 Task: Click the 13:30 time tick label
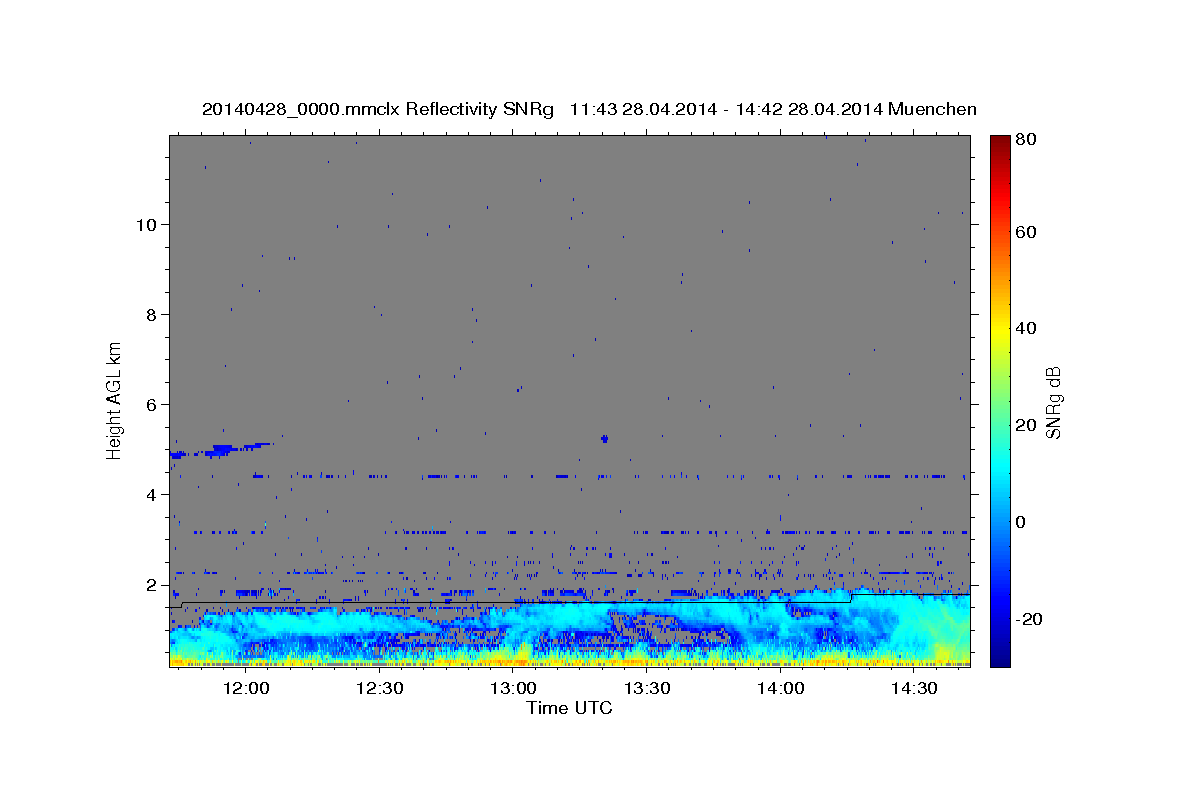(x=646, y=689)
